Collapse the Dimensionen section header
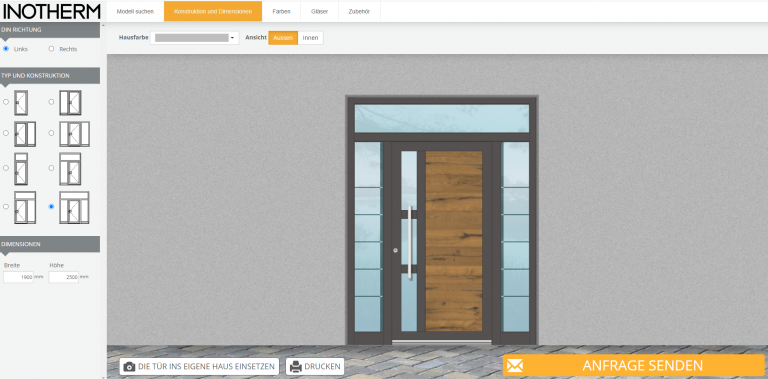Viewport: 768px width, 379px height. (x=50, y=244)
